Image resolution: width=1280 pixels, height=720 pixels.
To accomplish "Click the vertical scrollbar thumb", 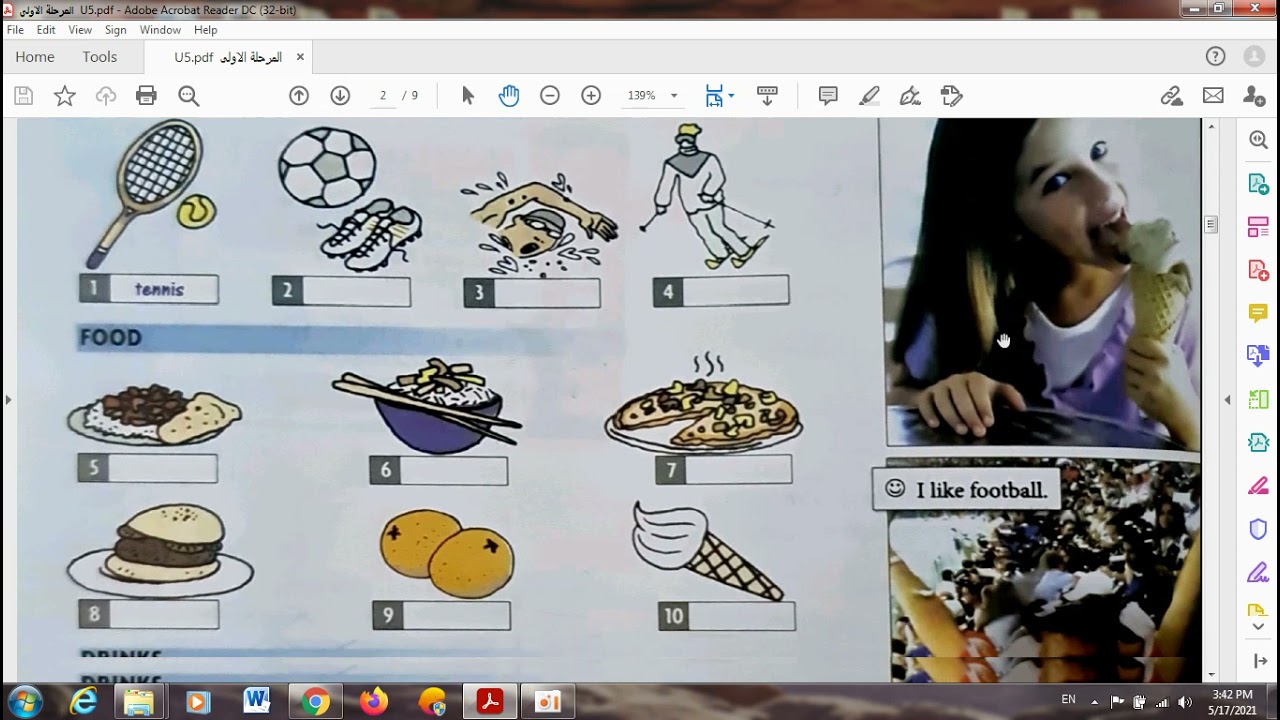I will (x=1211, y=225).
